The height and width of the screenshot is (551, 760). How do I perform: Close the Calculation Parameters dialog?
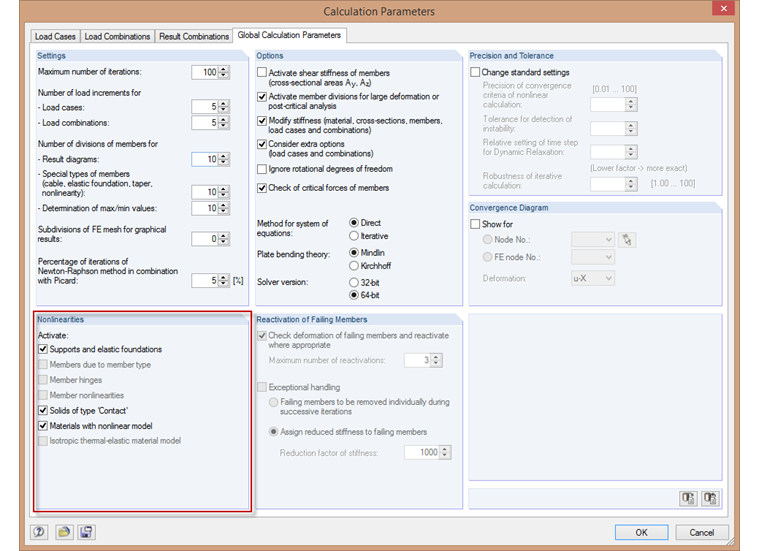point(724,8)
